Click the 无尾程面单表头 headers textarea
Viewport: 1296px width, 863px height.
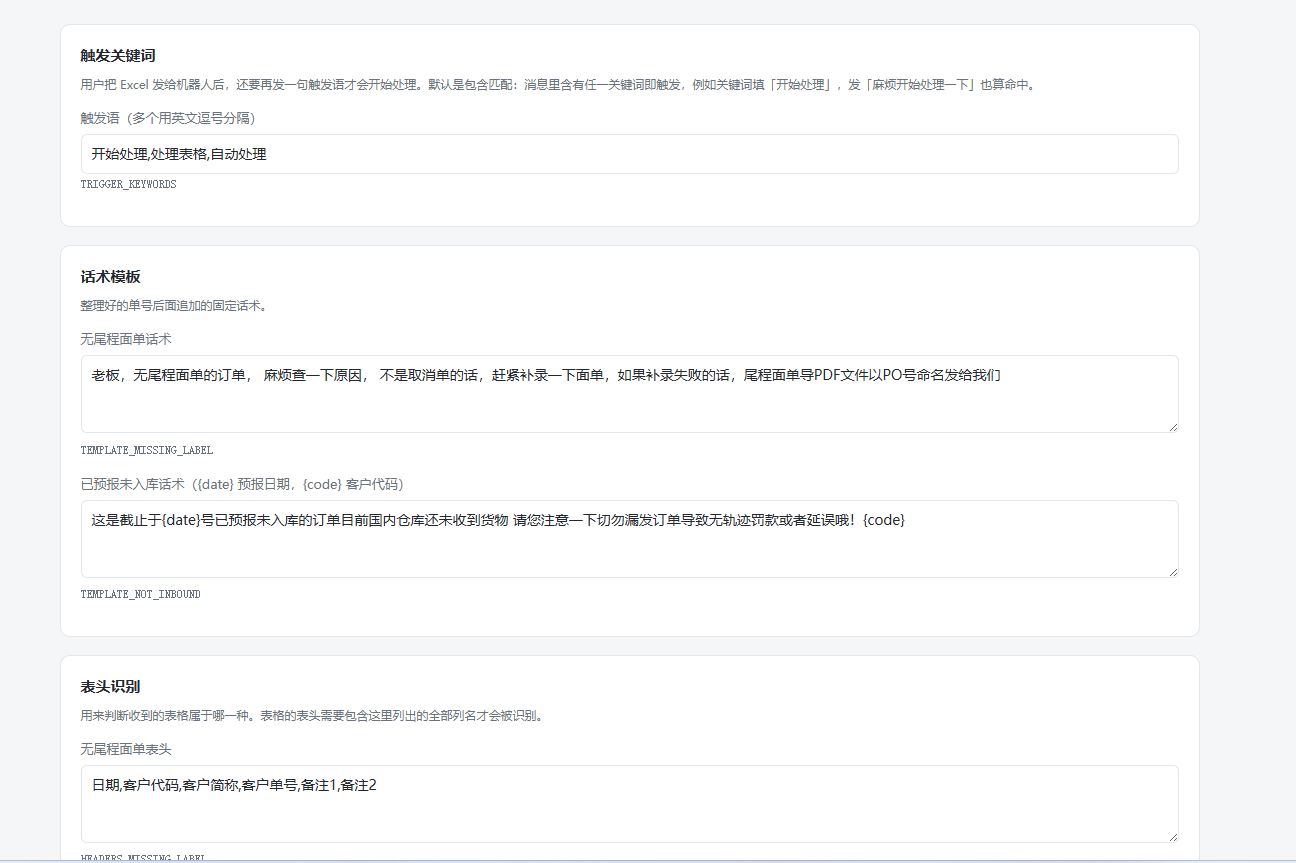coord(629,804)
